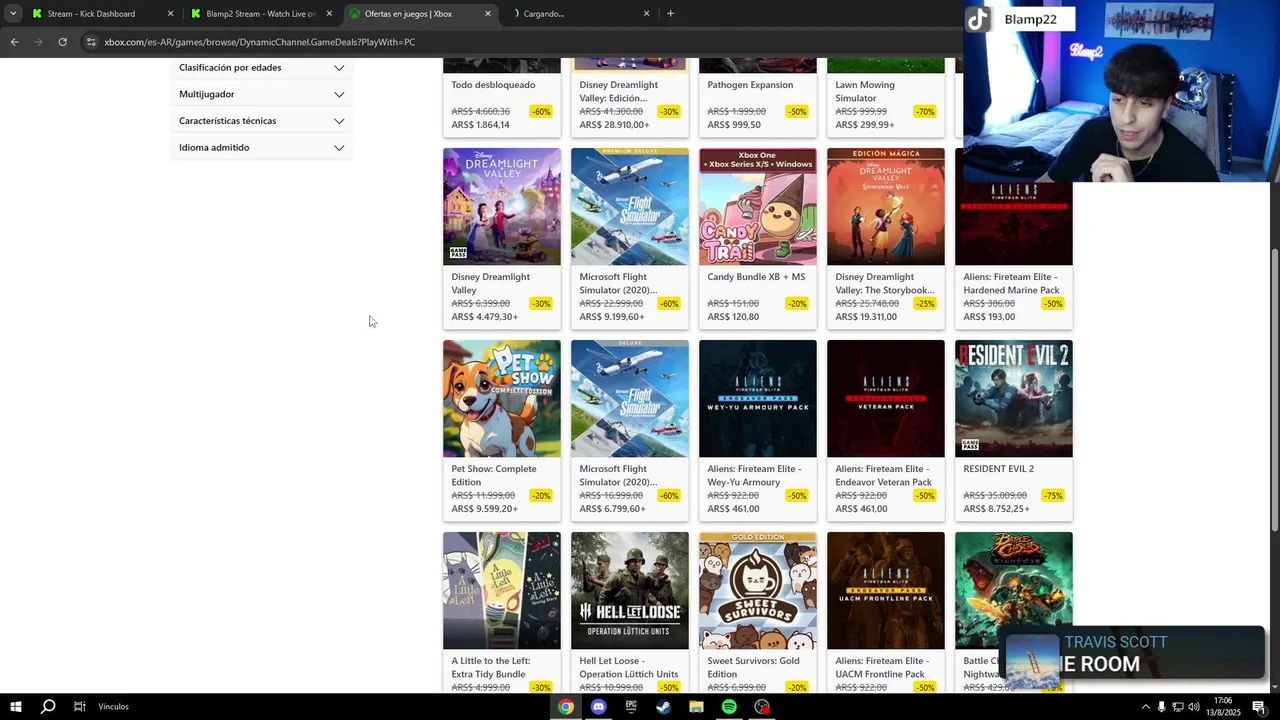The width and height of the screenshot is (1280, 720).
Task: Open the notification center icon
Action: 1258,707
